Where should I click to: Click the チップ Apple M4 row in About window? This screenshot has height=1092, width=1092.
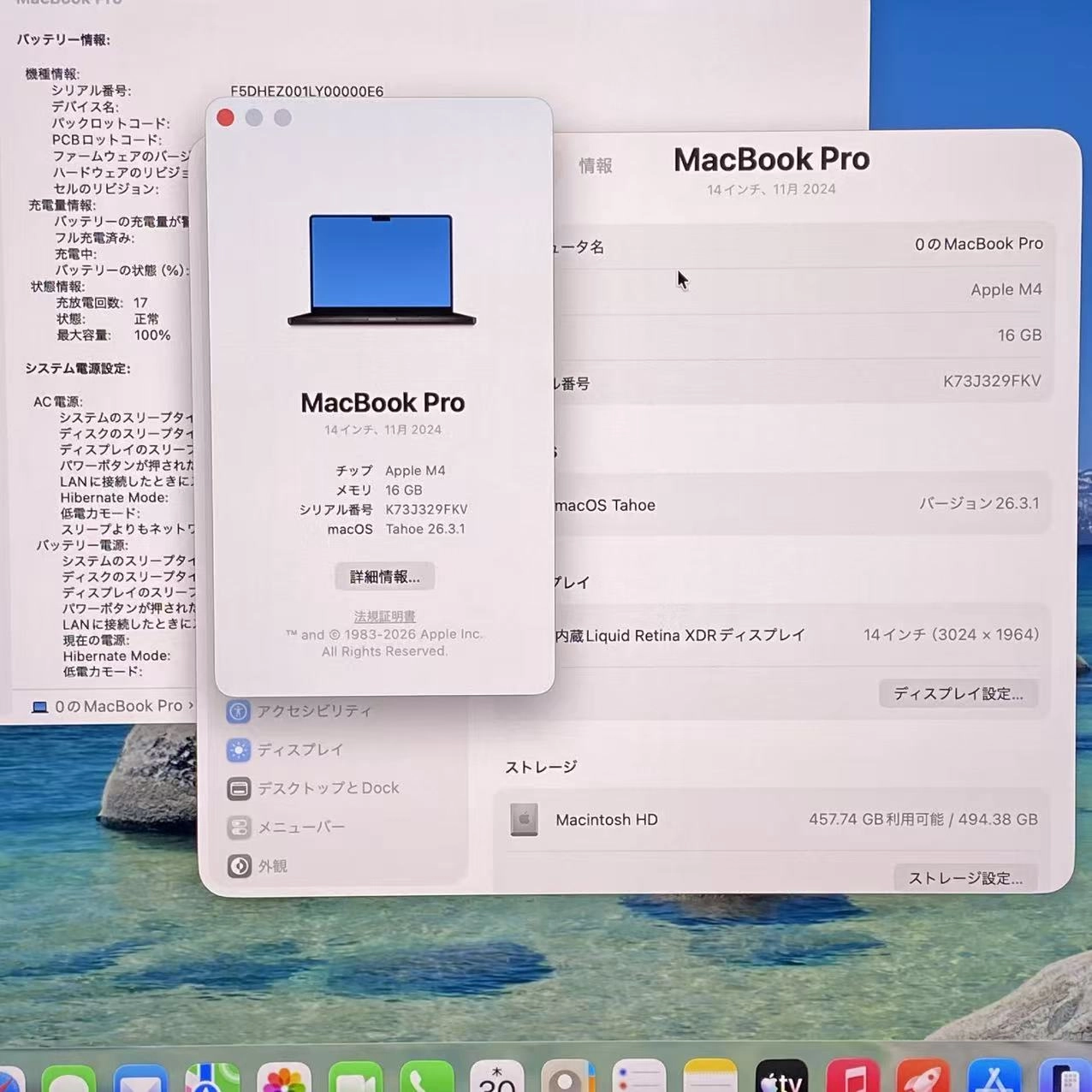[390, 471]
